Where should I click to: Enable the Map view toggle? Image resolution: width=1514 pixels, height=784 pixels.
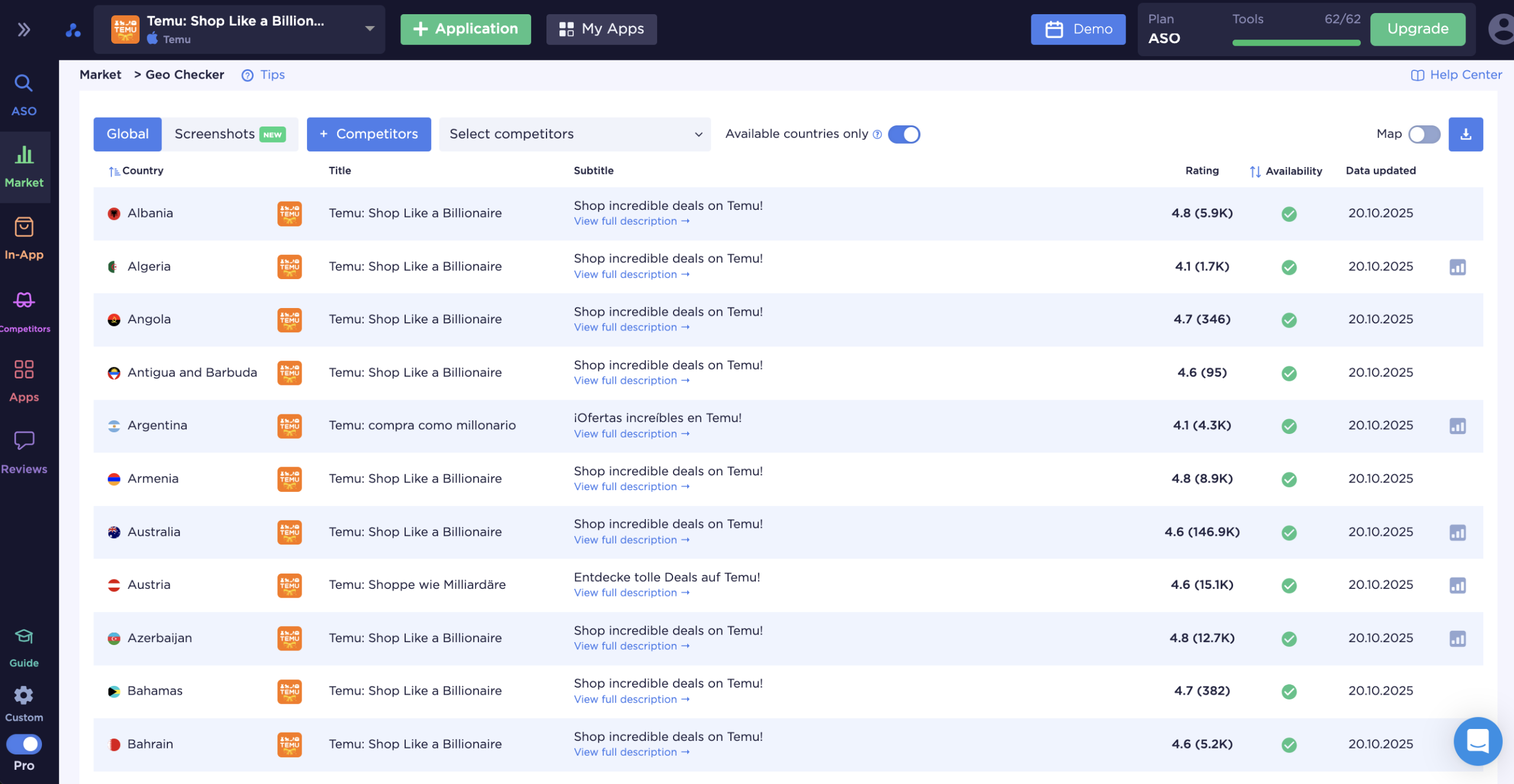1424,134
